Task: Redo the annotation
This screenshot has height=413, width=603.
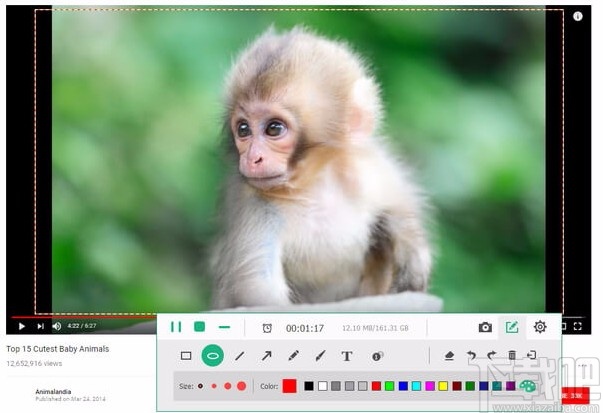Action: (491, 355)
